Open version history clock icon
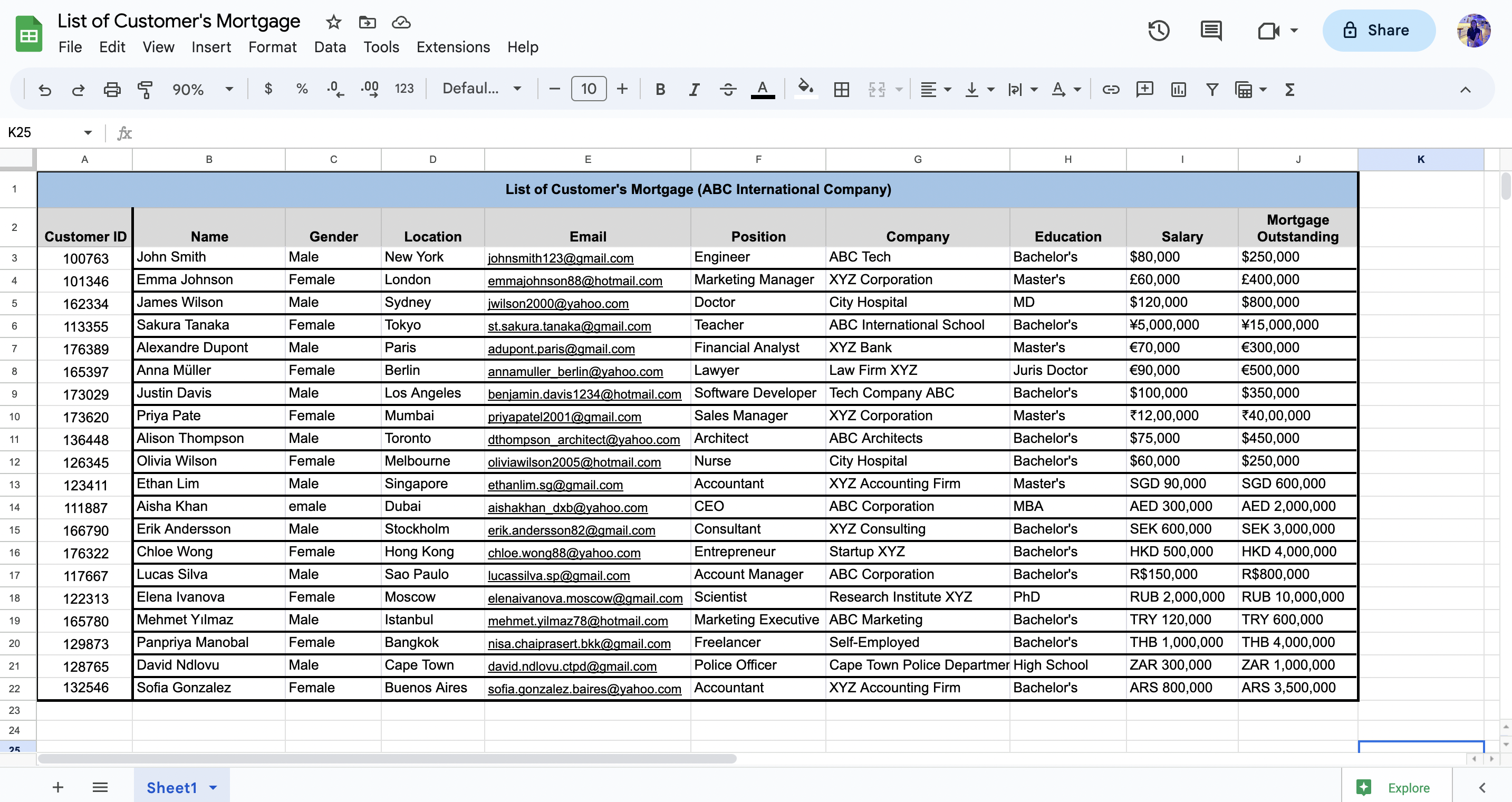The height and width of the screenshot is (802, 1512). pos(1159,30)
